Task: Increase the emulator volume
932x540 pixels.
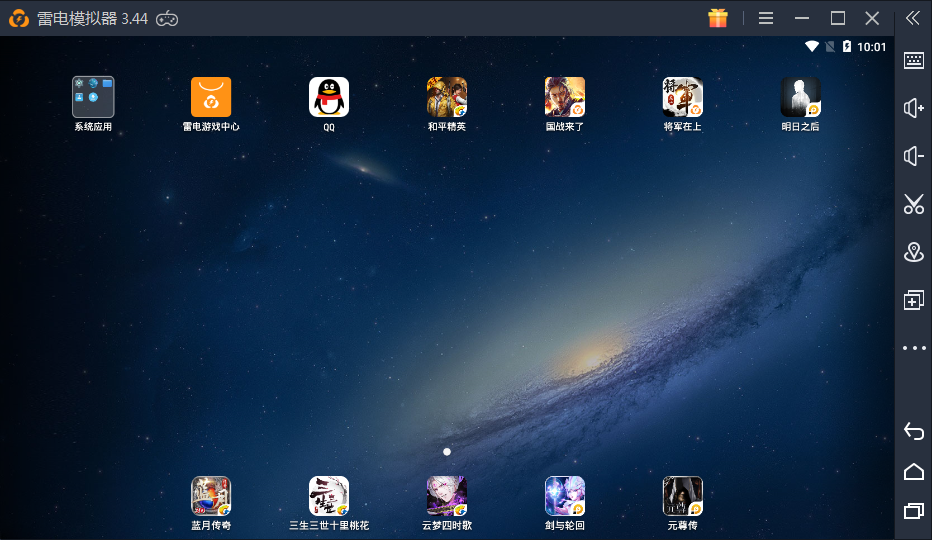Action: [913, 108]
